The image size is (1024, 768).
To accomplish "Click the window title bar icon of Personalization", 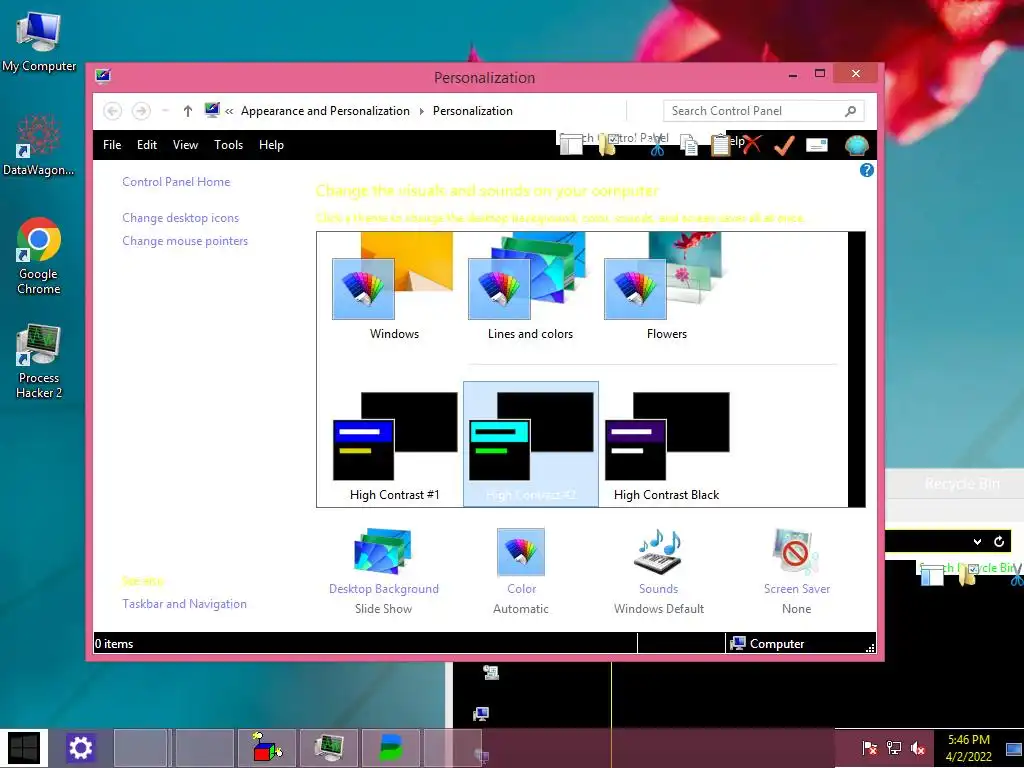I will [103, 76].
